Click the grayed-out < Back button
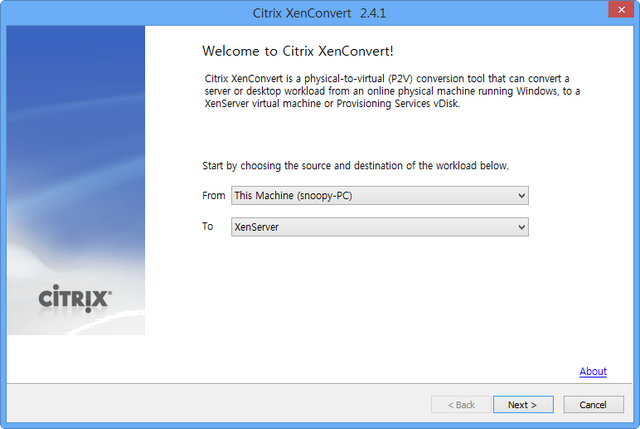 pos(461,405)
